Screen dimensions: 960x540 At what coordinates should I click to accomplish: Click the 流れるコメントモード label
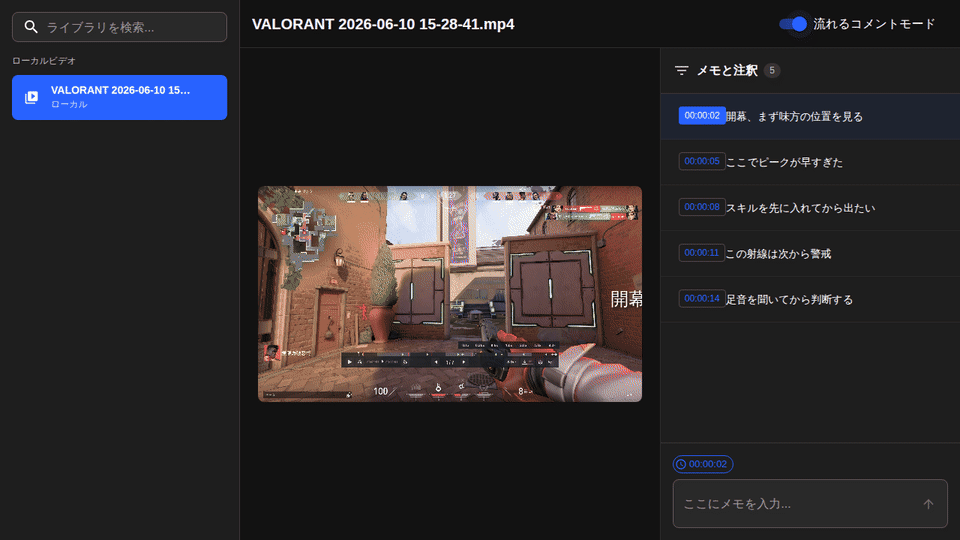click(x=874, y=24)
